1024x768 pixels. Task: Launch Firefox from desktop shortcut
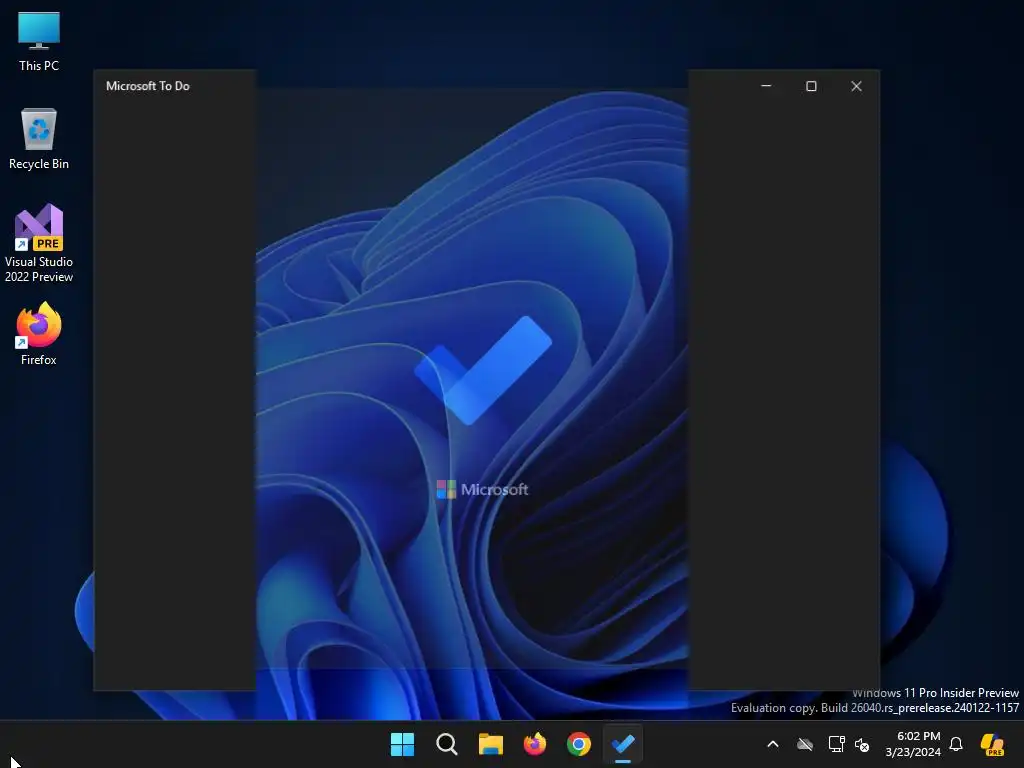(x=39, y=334)
